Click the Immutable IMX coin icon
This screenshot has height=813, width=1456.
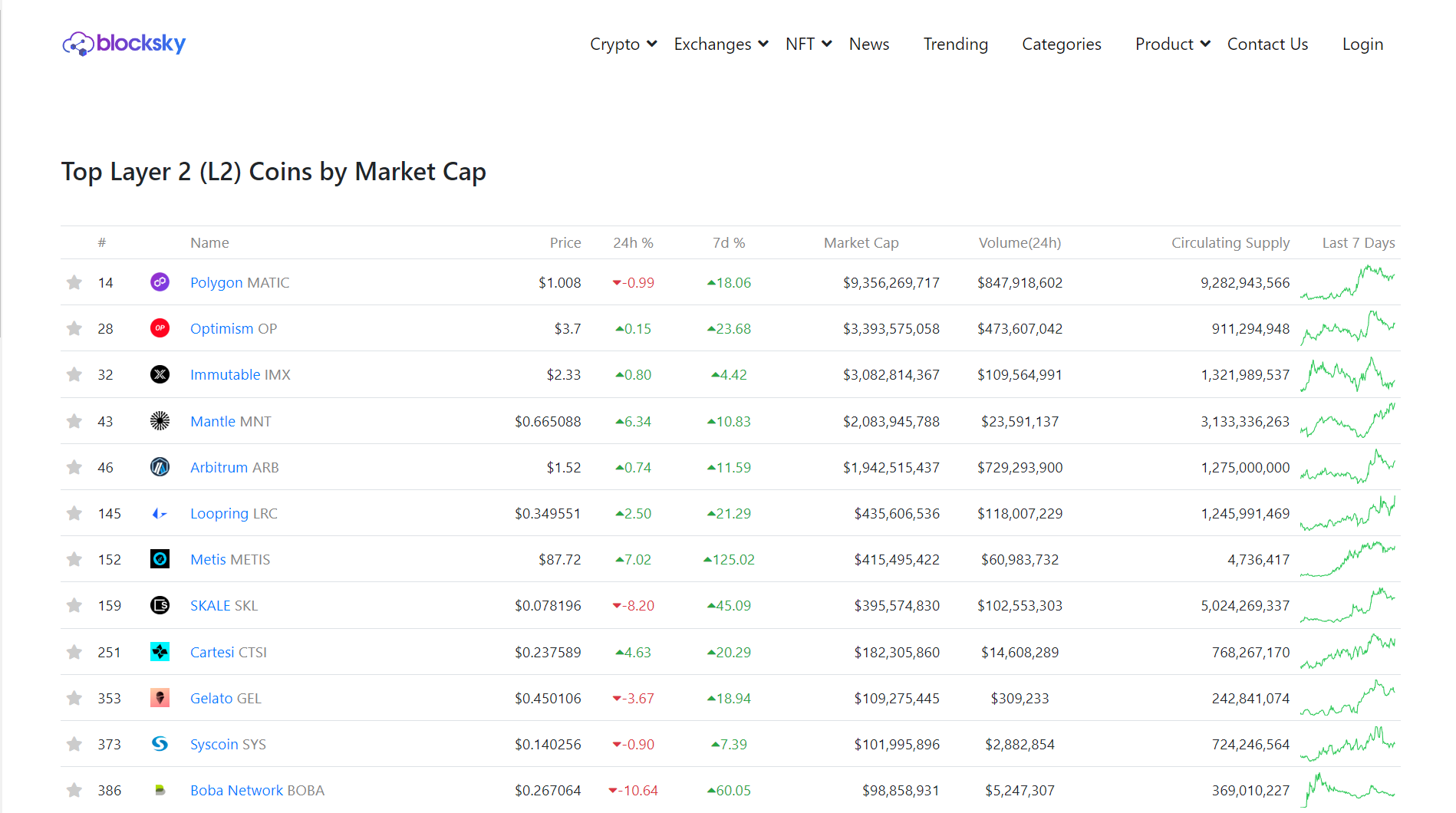point(160,374)
